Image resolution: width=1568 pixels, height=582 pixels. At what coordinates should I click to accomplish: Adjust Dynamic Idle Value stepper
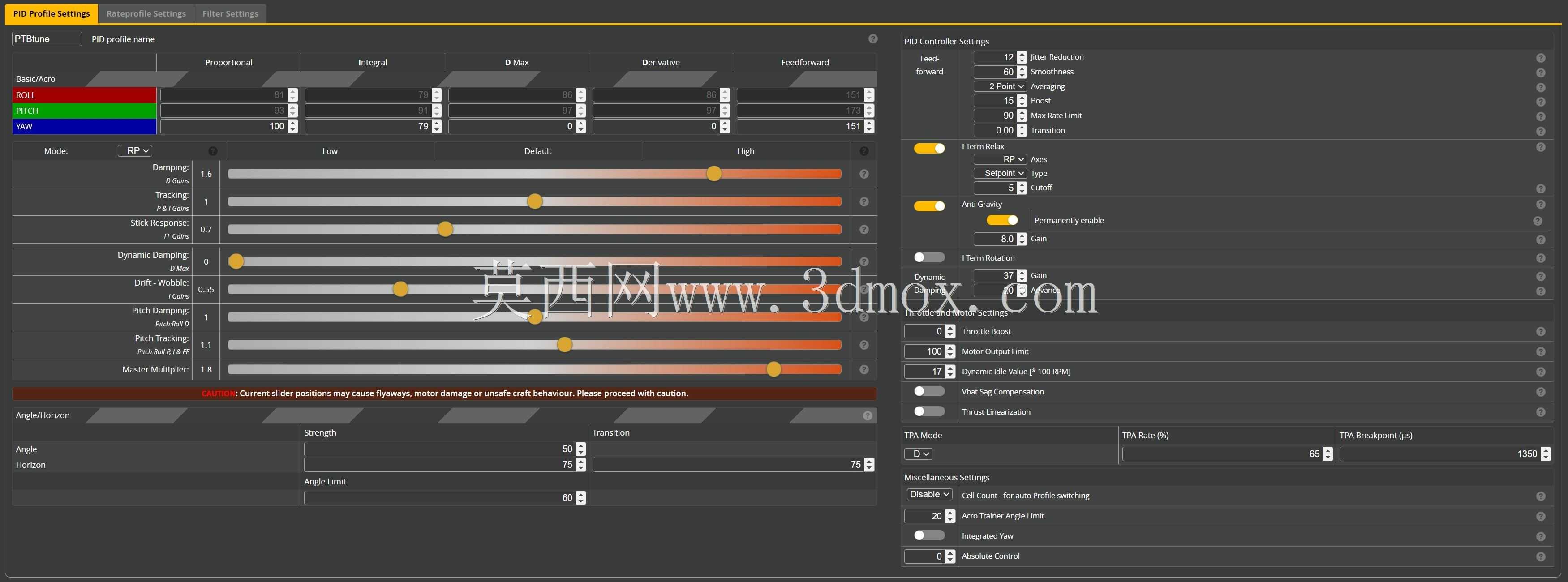click(950, 372)
